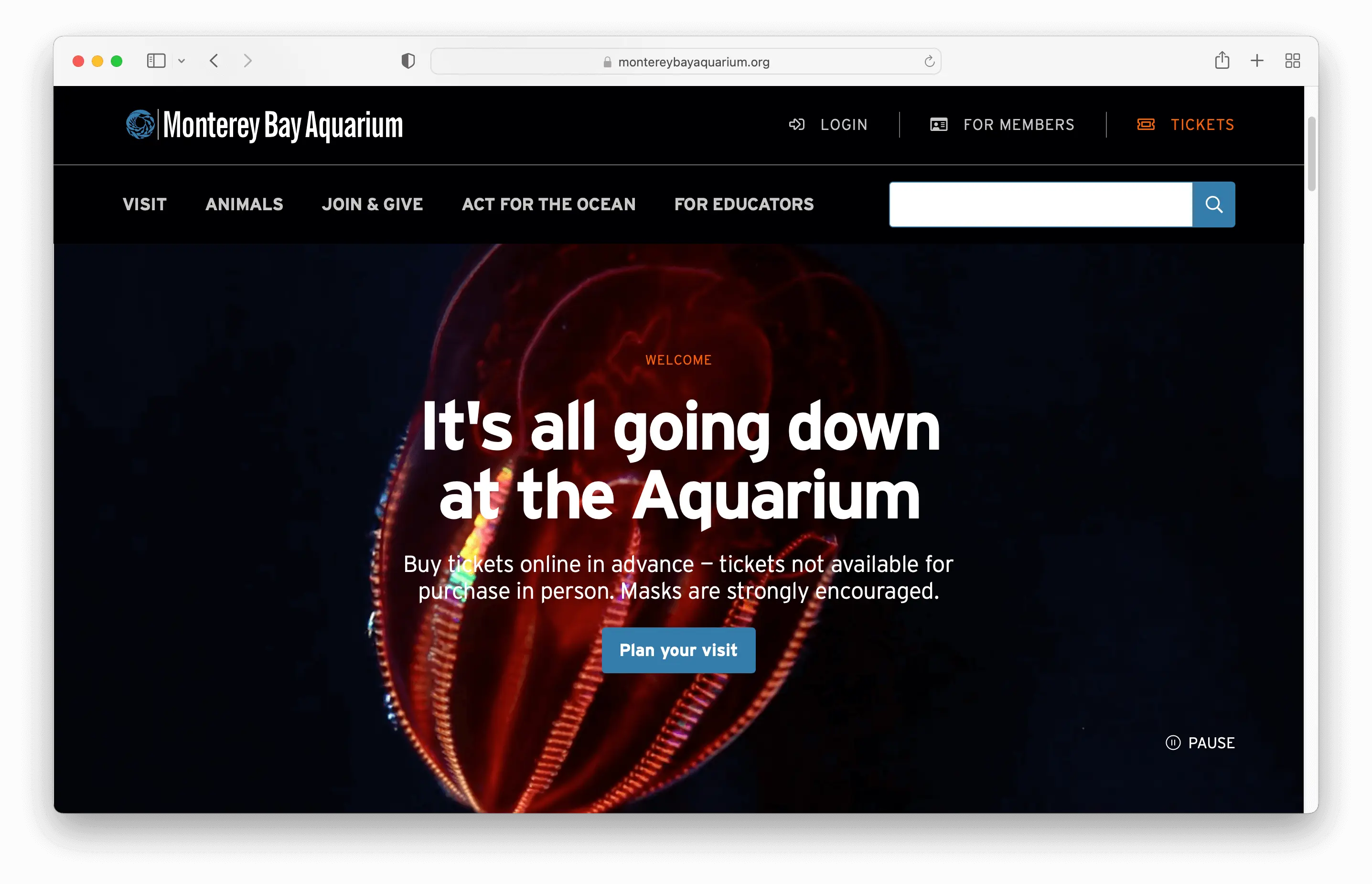Expand the sidebar dropdown chevron
Viewport: 1372px width, 884px height.
[x=182, y=61]
